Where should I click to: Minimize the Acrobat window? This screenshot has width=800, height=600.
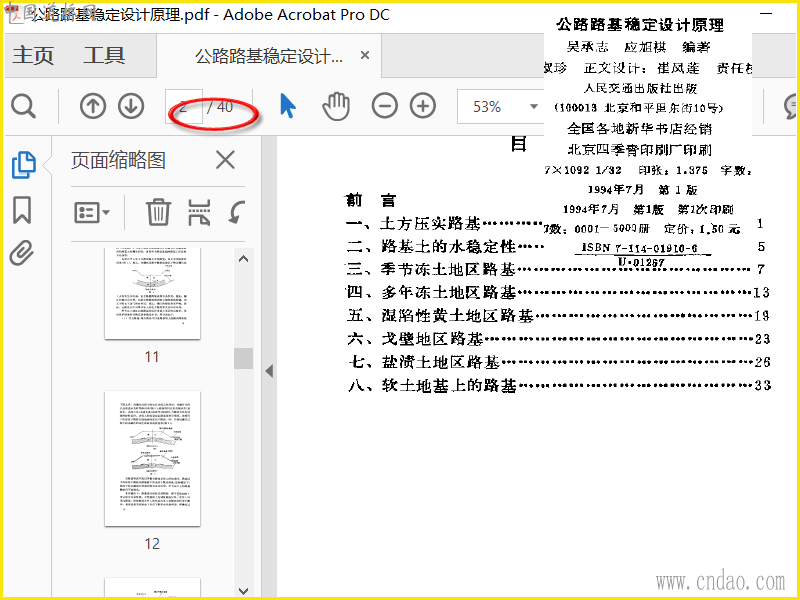[x=766, y=14]
